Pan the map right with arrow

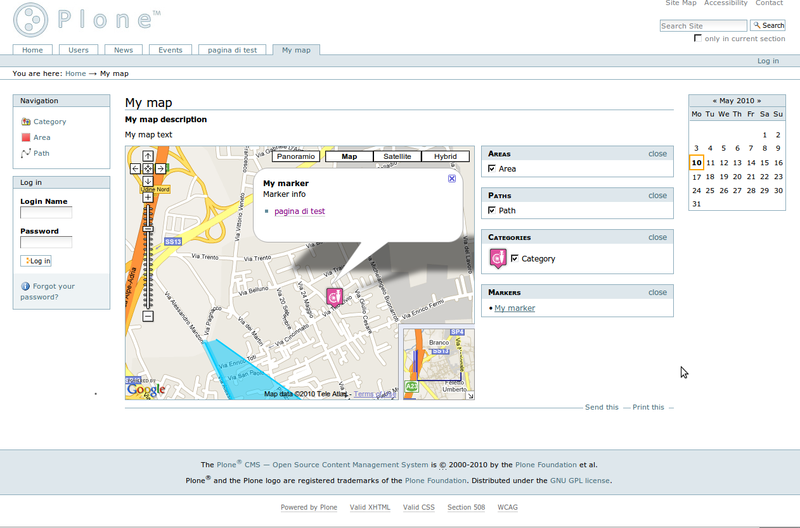coord(160,169)
